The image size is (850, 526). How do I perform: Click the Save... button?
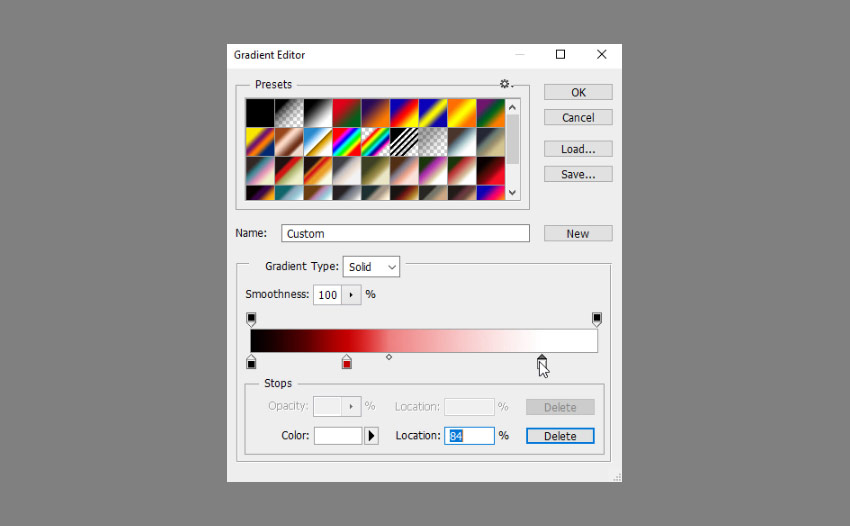coord(578,174)
